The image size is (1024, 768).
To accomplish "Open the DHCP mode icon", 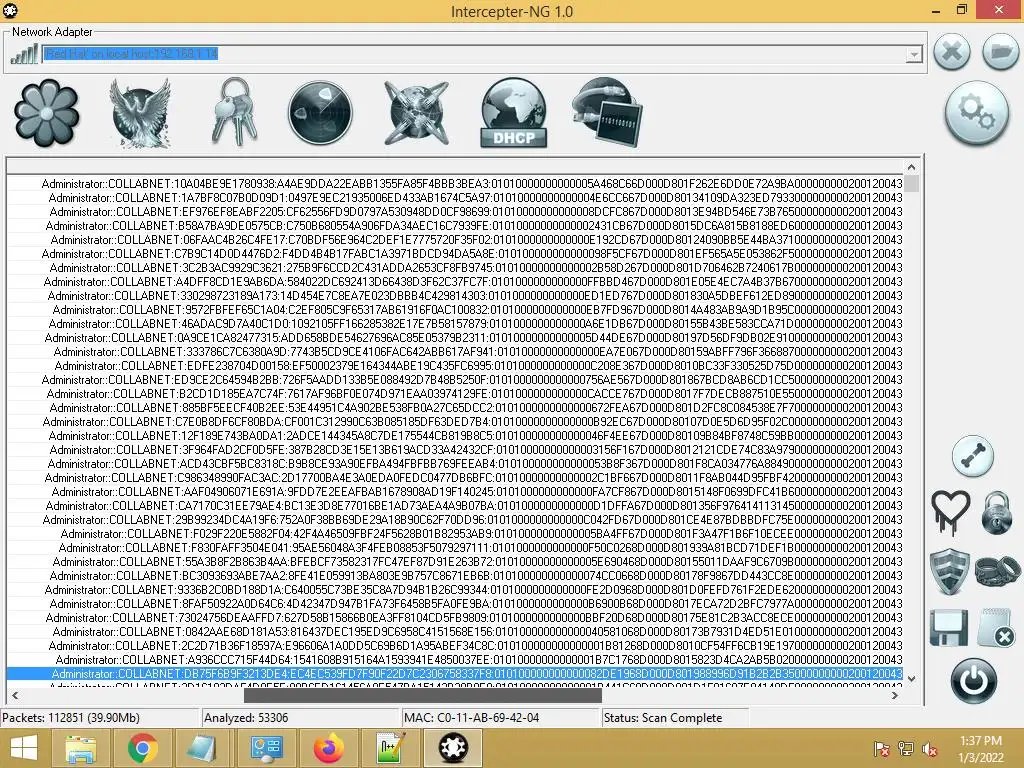I will click(513, 112).
